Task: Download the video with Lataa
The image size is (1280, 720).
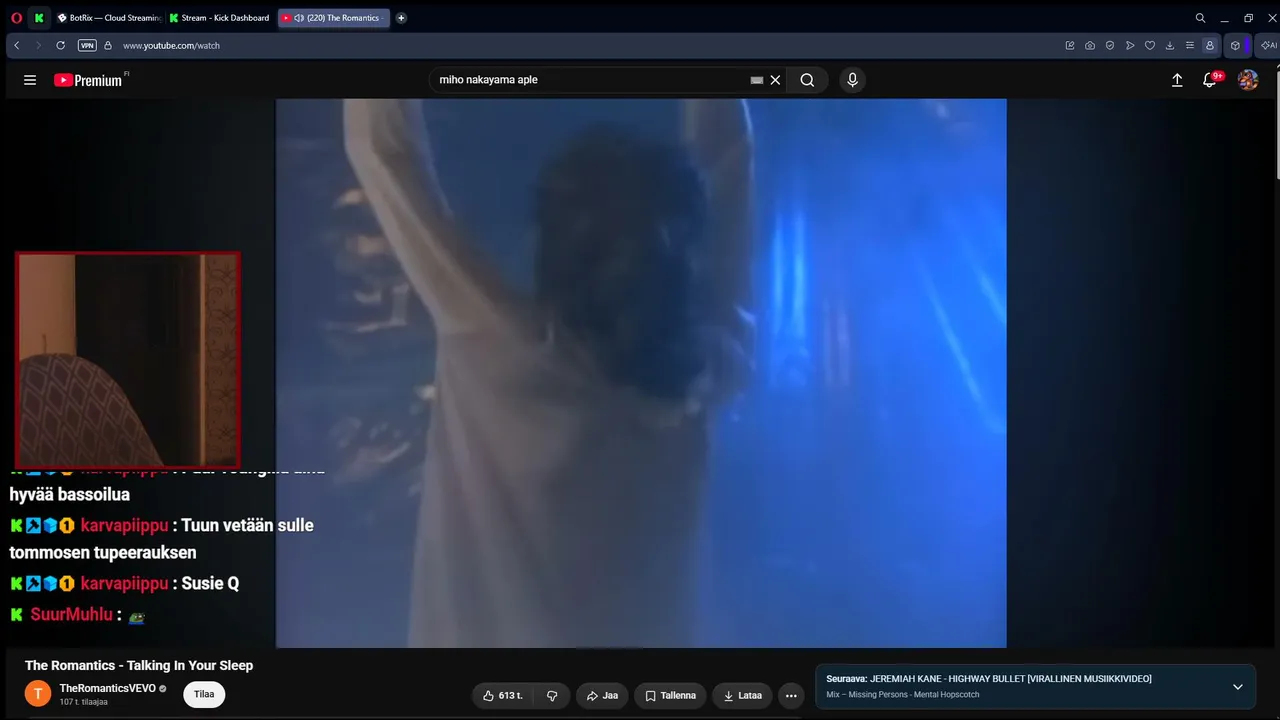Action: (742, 695)
